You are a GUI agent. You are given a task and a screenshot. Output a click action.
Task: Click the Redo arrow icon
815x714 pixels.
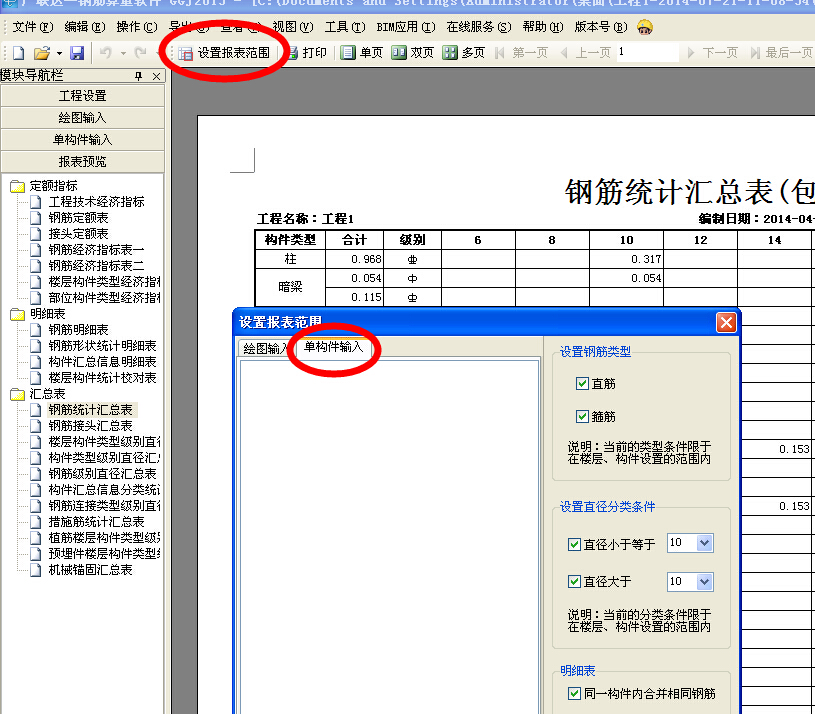point(140,52)
